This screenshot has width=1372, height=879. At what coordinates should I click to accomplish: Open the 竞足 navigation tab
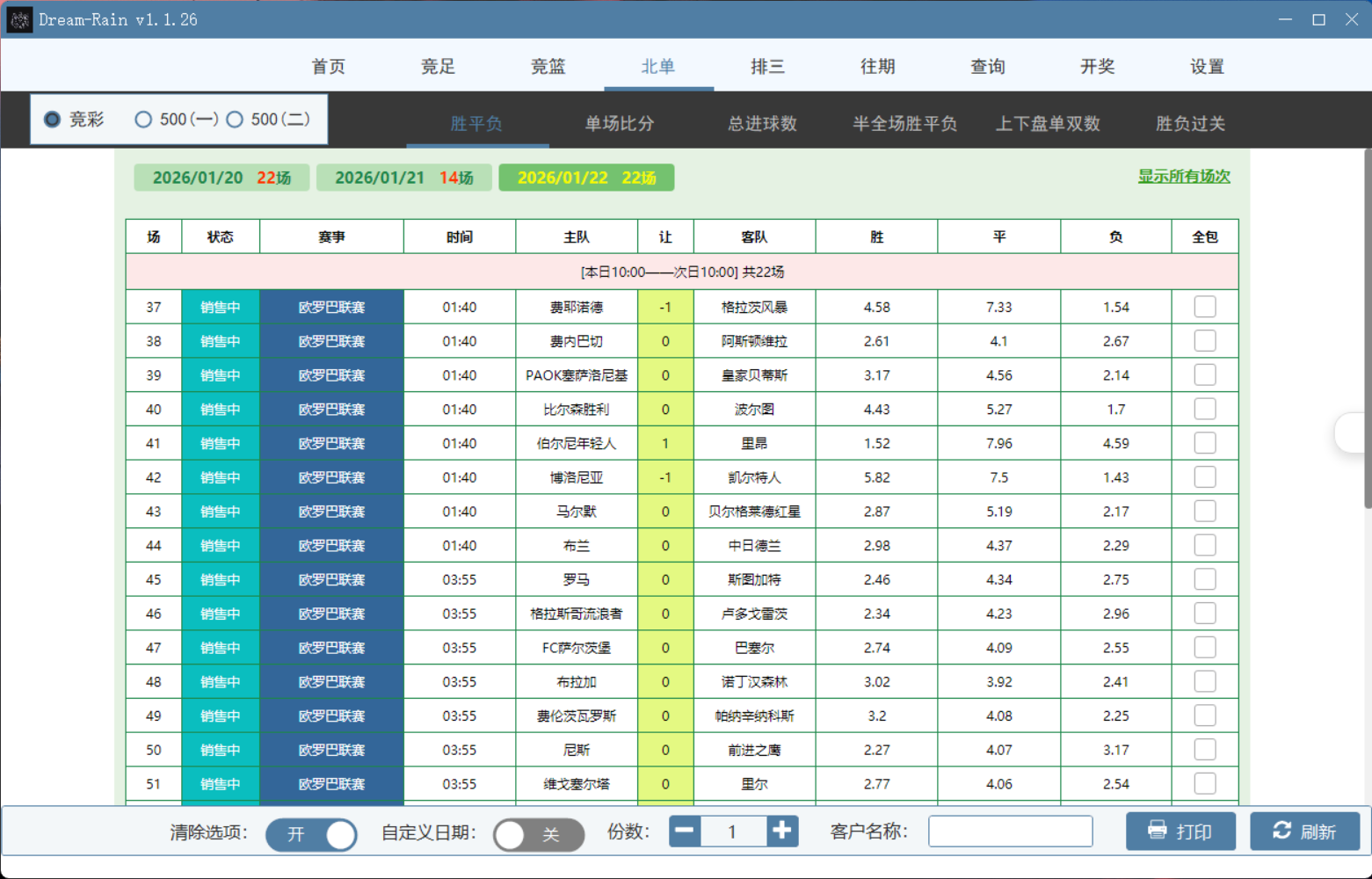coord(438,67)
